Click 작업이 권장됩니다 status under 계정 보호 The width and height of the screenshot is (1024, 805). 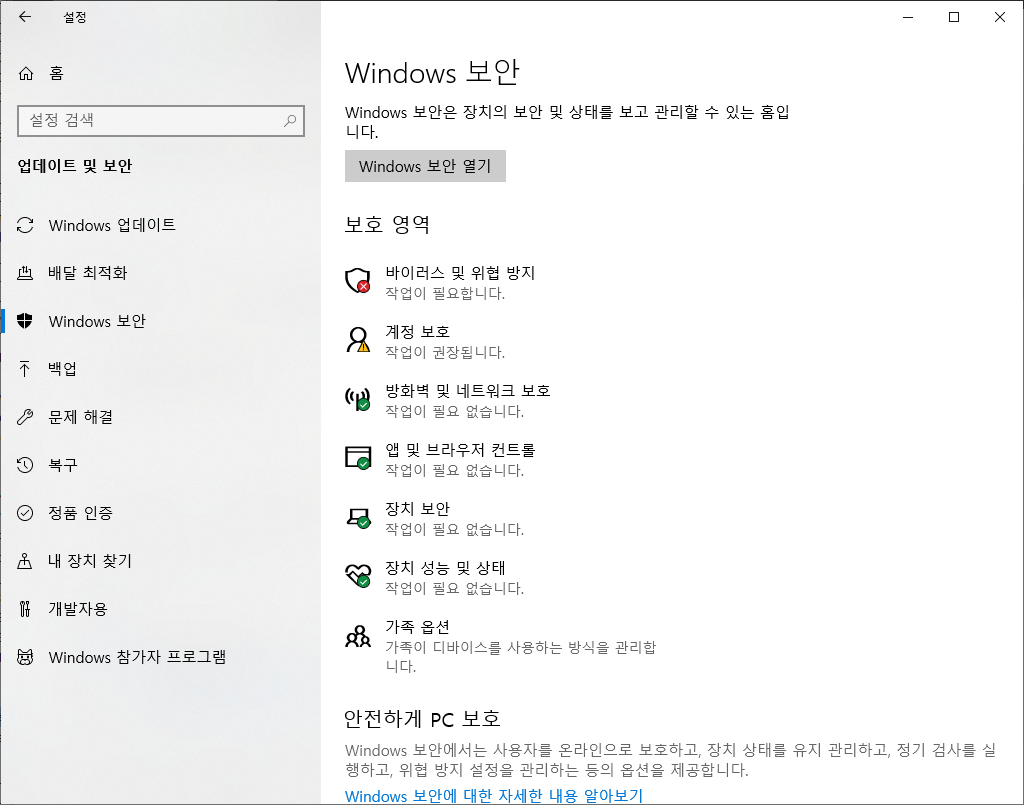[x=445, y=353]
